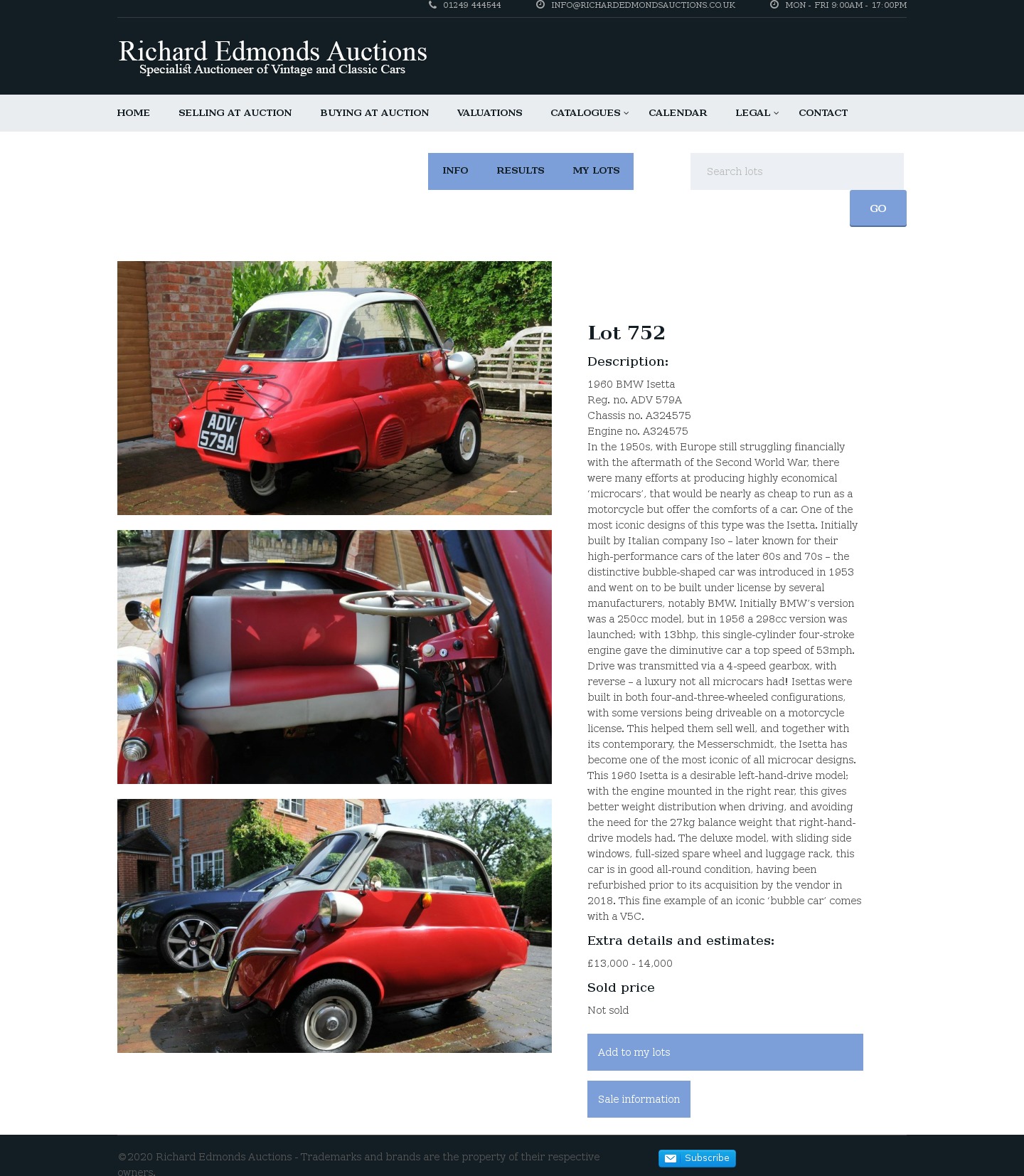Click the text Reg. no. ADV 579A

(634, 400)
